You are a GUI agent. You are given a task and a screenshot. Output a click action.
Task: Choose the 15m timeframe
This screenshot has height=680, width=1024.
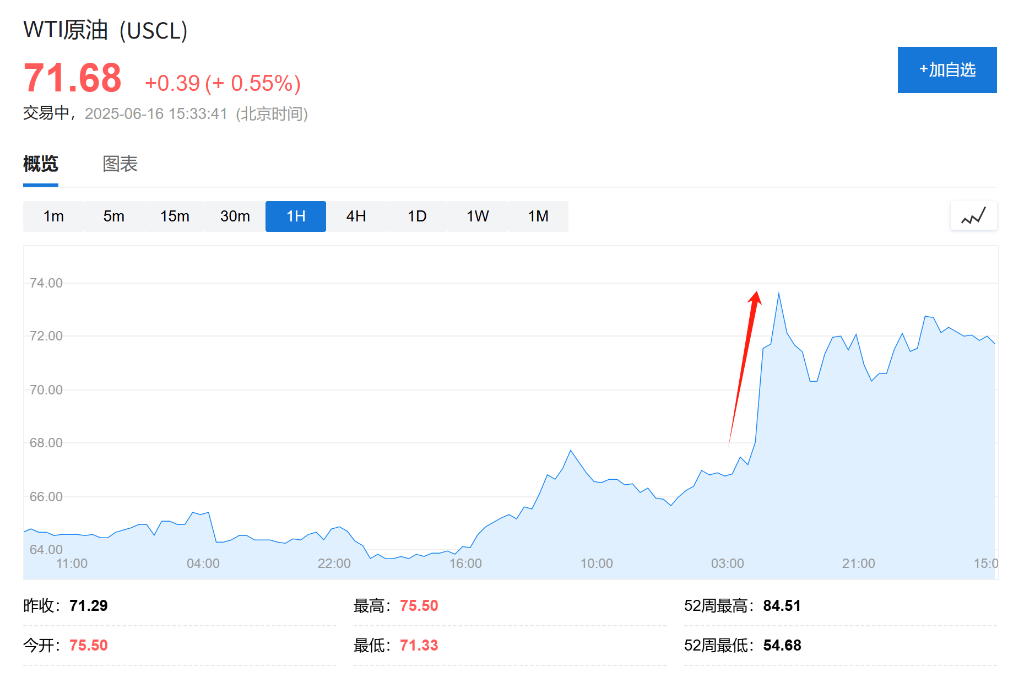[x=174, y=216]
